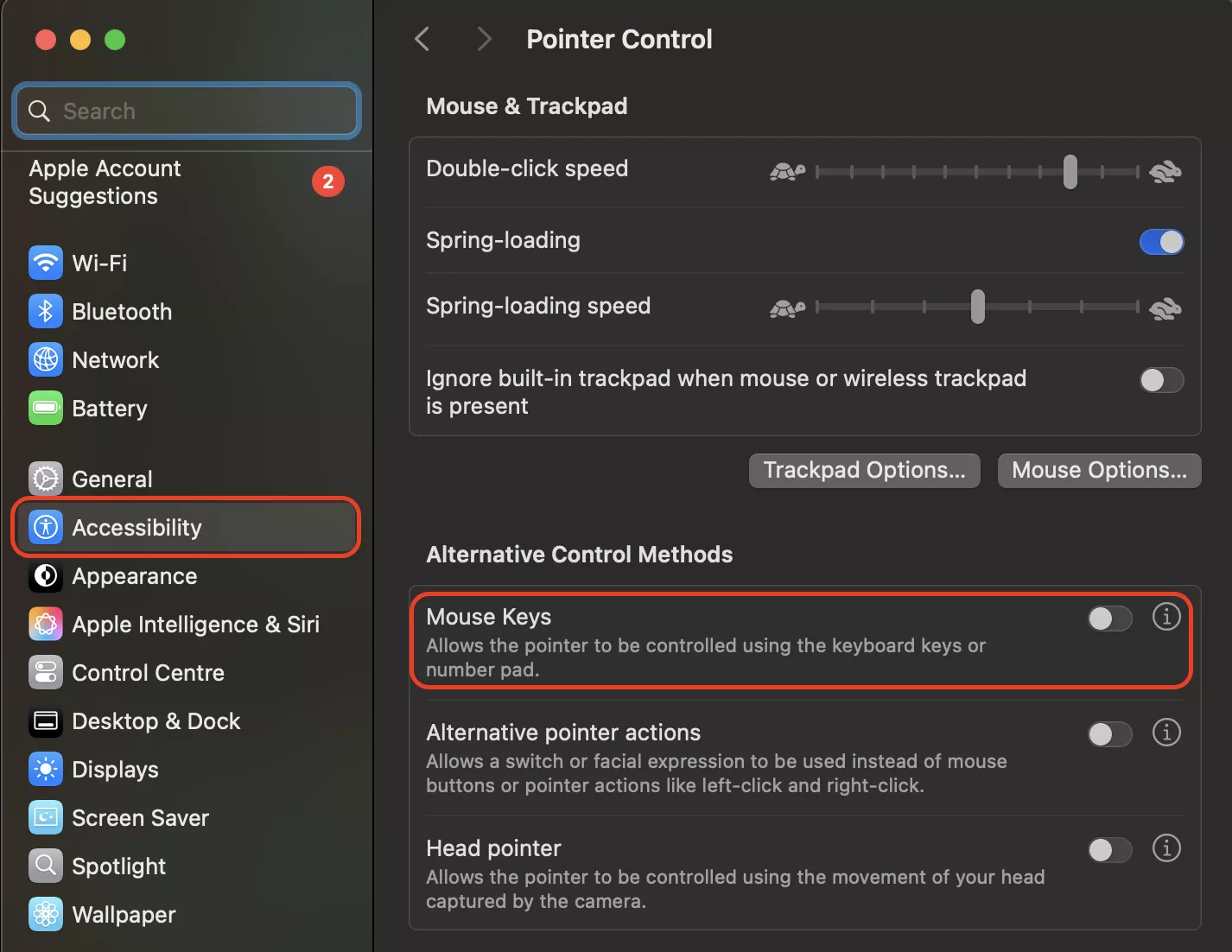Show info for Mouse Keys
The width and height of the screenshot is (1232, 952).
1166,617
